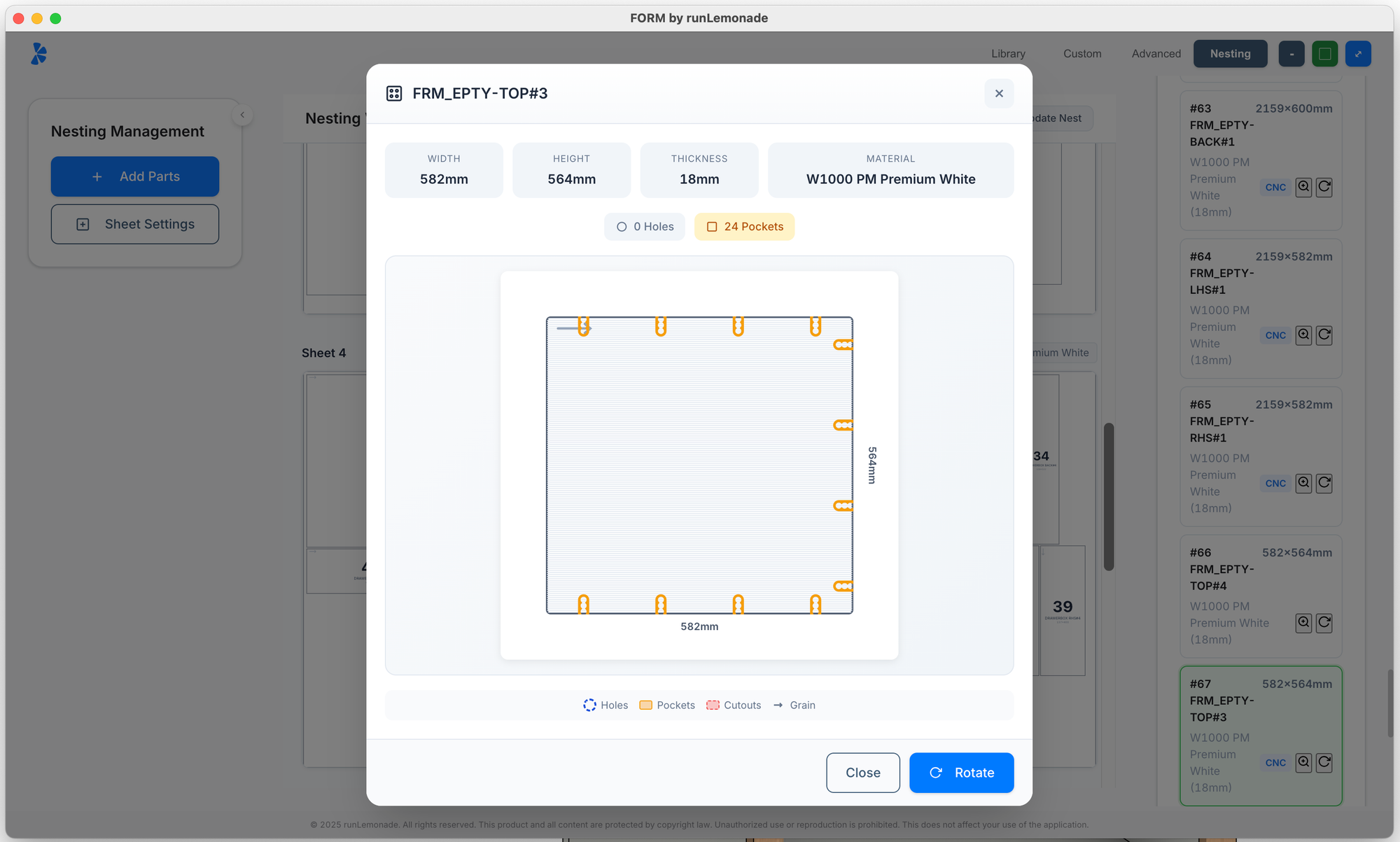
Task: Click the green square toolbar button
Action: coord(1324,54)
